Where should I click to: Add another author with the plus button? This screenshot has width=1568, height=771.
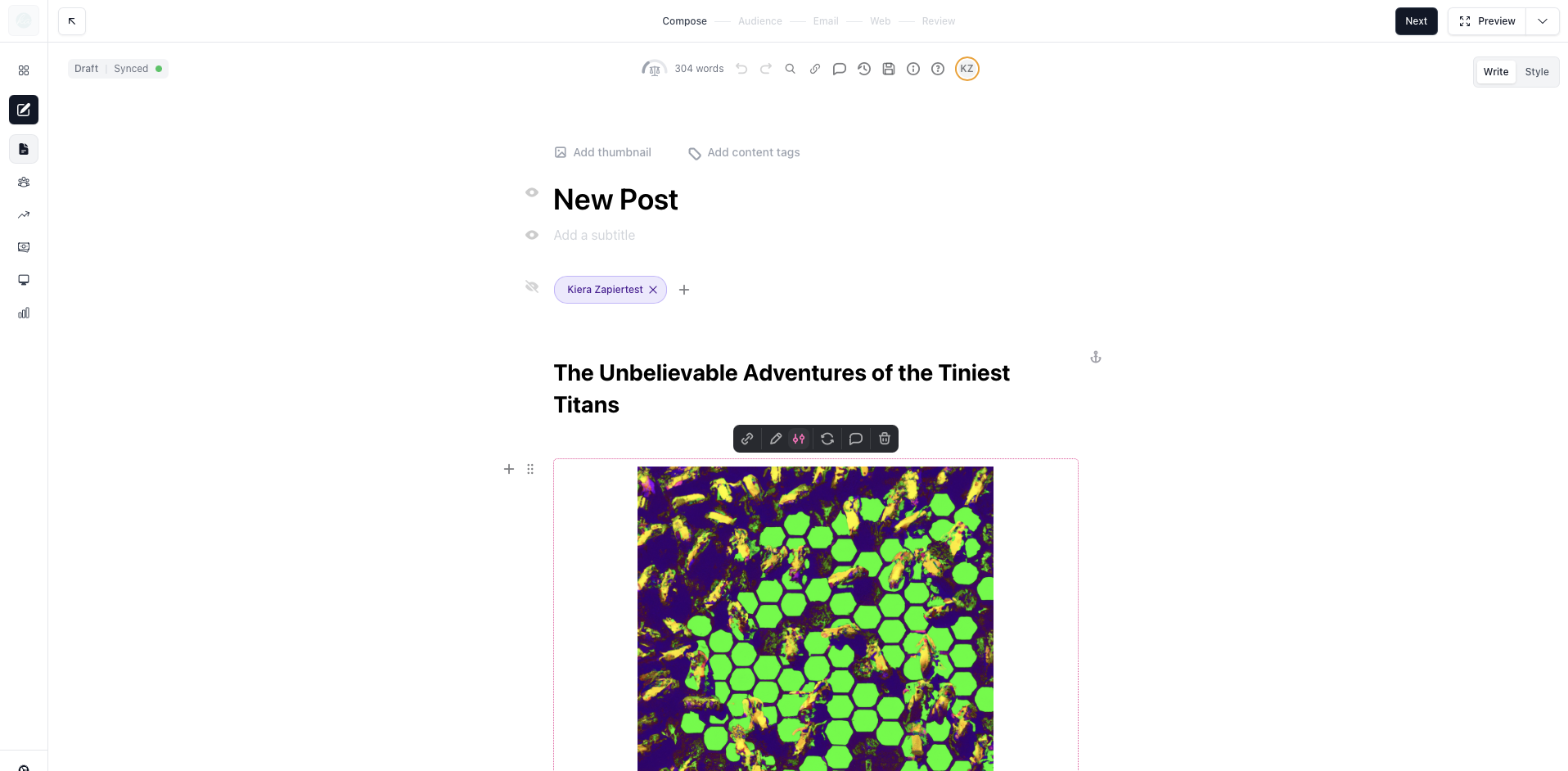pos(684,290)
